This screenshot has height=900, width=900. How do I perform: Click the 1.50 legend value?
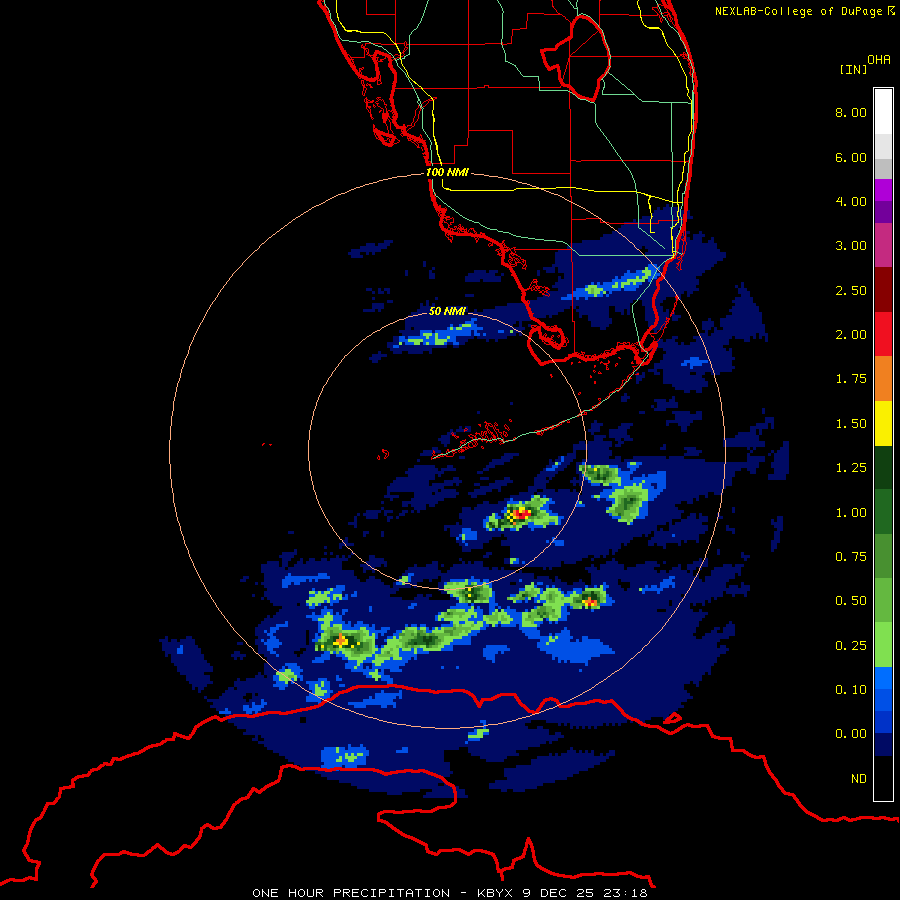click(851, 424)
